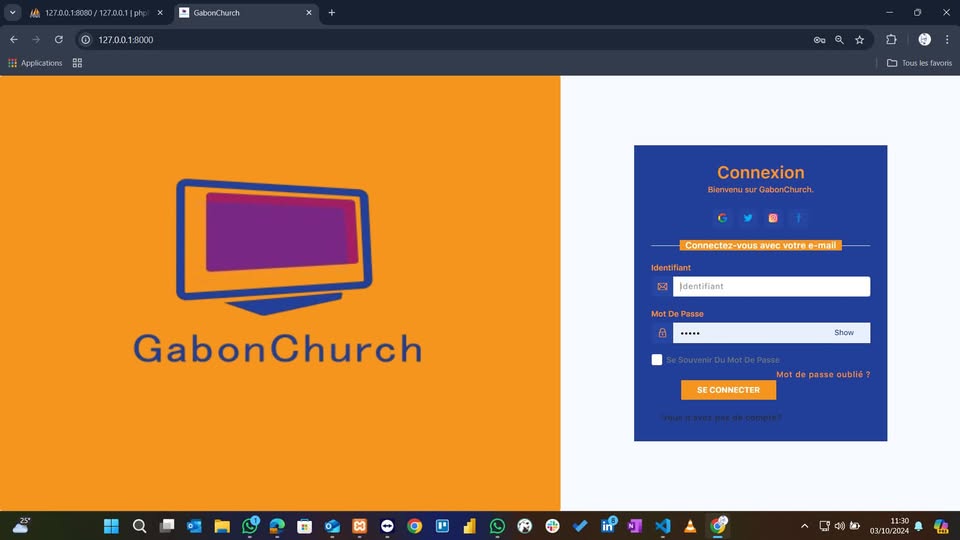The image size is (960, 540).
Task: Follow the Mot de passe oublié link
Action: point(822,374)
